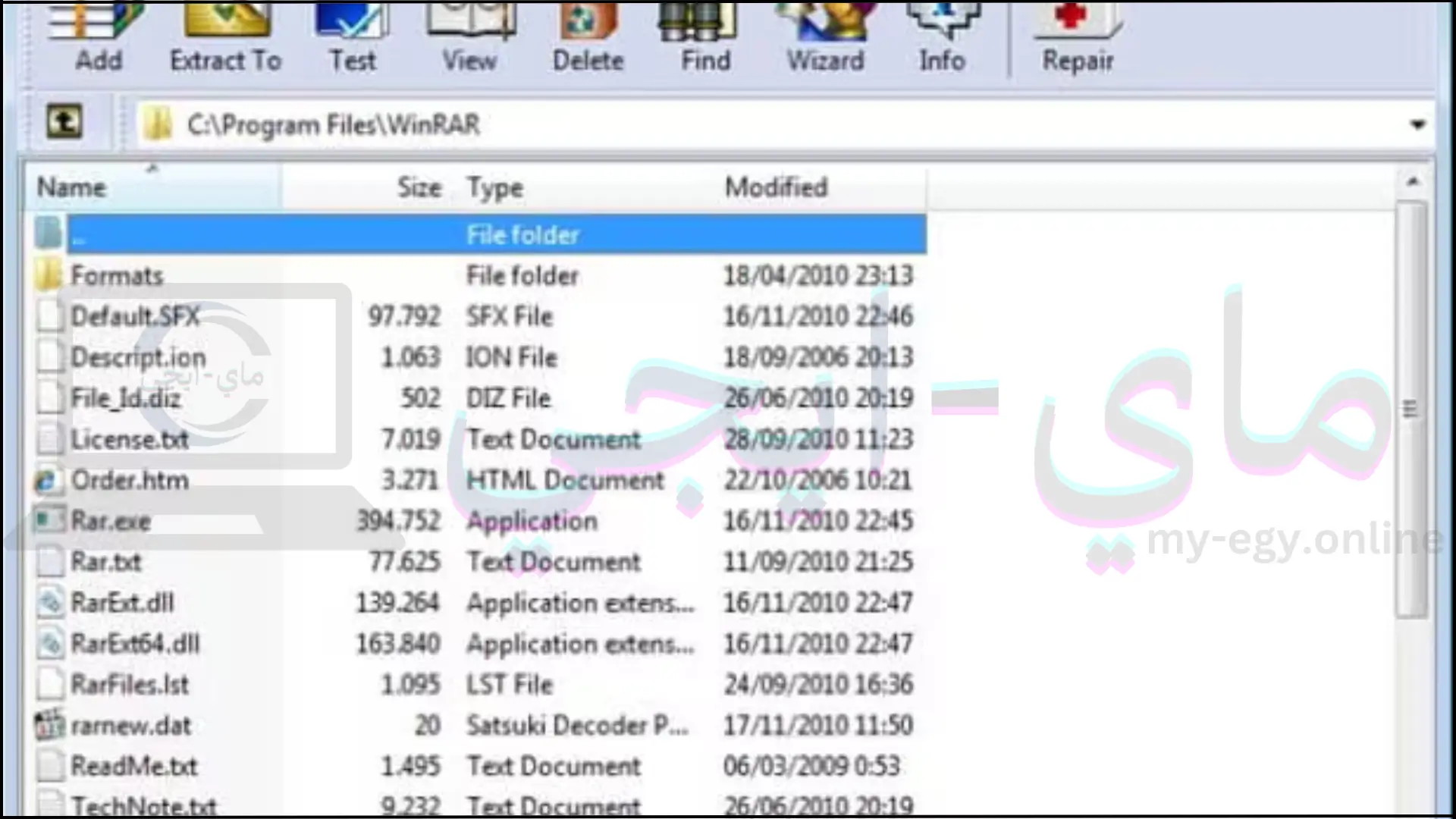Select the Rar.exe file
The image size is (1456, 819).
pyautogui.click(x=111, y=521)
